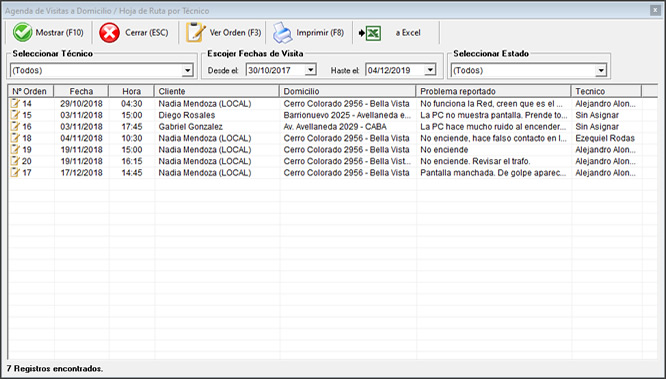Image resolution: width=666 pixels, height=380 pixels.
Task: Sort by Hora column header
Action: coord(132,91)
